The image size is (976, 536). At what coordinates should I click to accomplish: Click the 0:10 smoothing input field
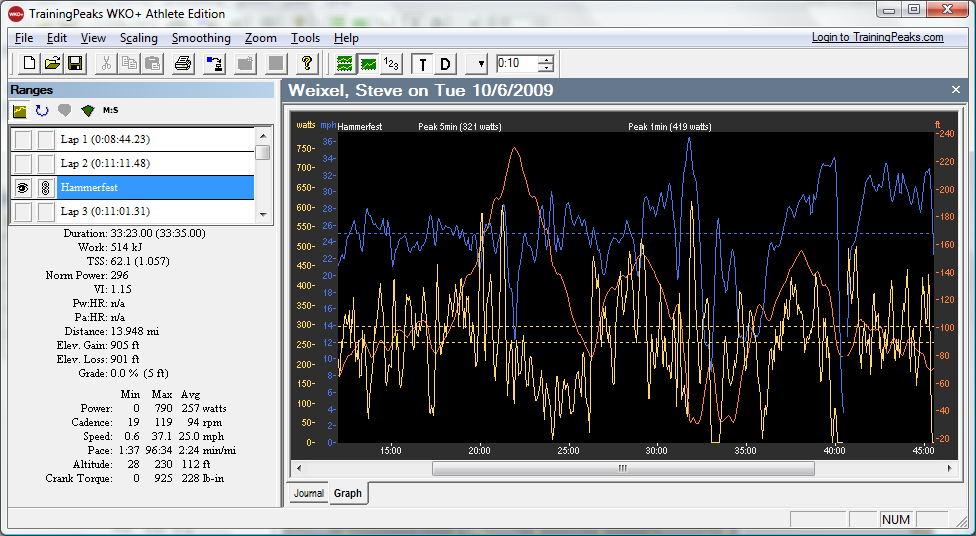click(517, 63)
